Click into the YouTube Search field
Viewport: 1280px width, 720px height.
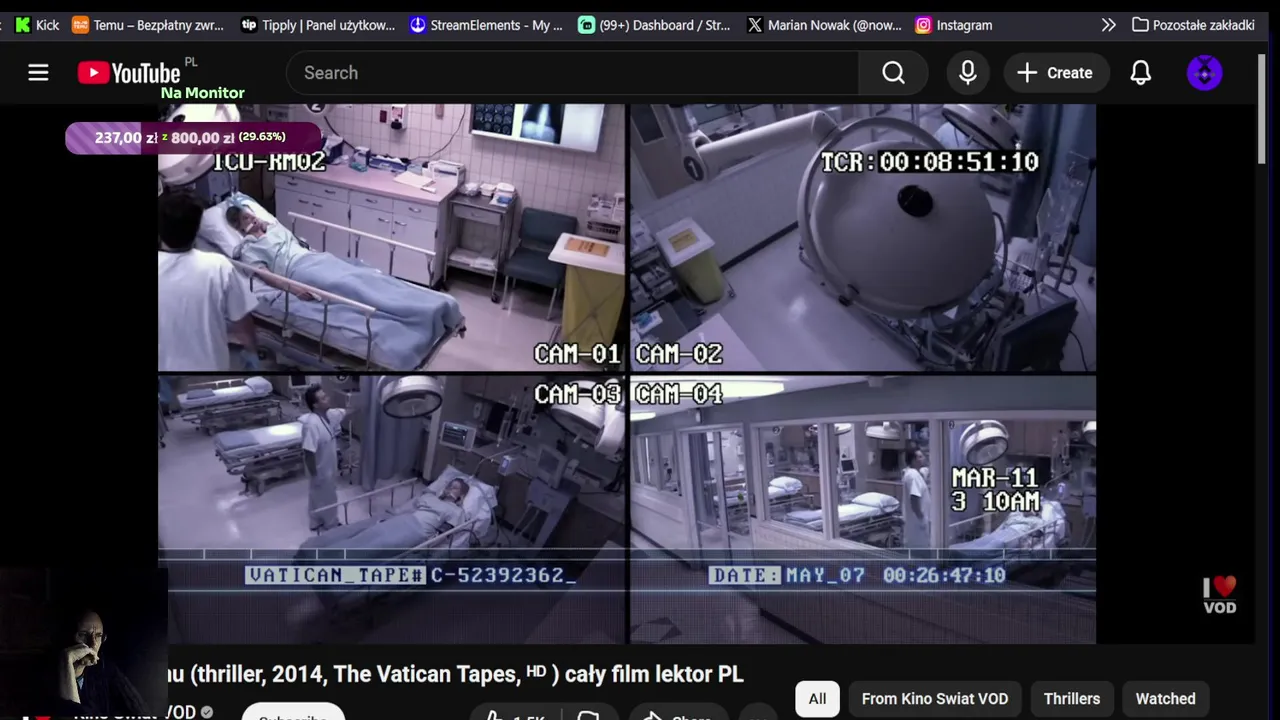(573, 73)
